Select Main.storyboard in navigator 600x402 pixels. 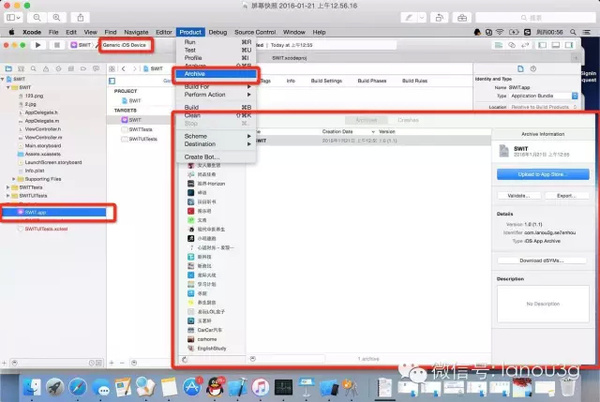(x=43, y=146)
